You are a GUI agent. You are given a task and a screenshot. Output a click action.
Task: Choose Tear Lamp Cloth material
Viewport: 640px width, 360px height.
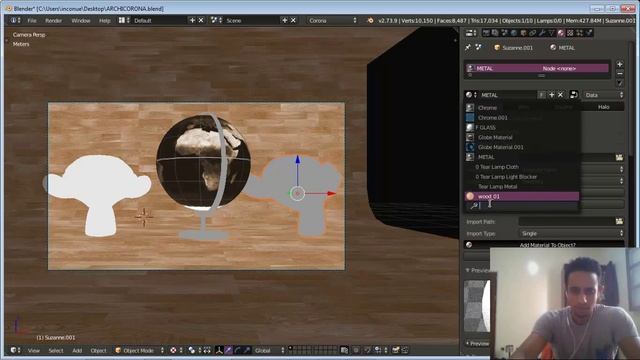(522, 167)
